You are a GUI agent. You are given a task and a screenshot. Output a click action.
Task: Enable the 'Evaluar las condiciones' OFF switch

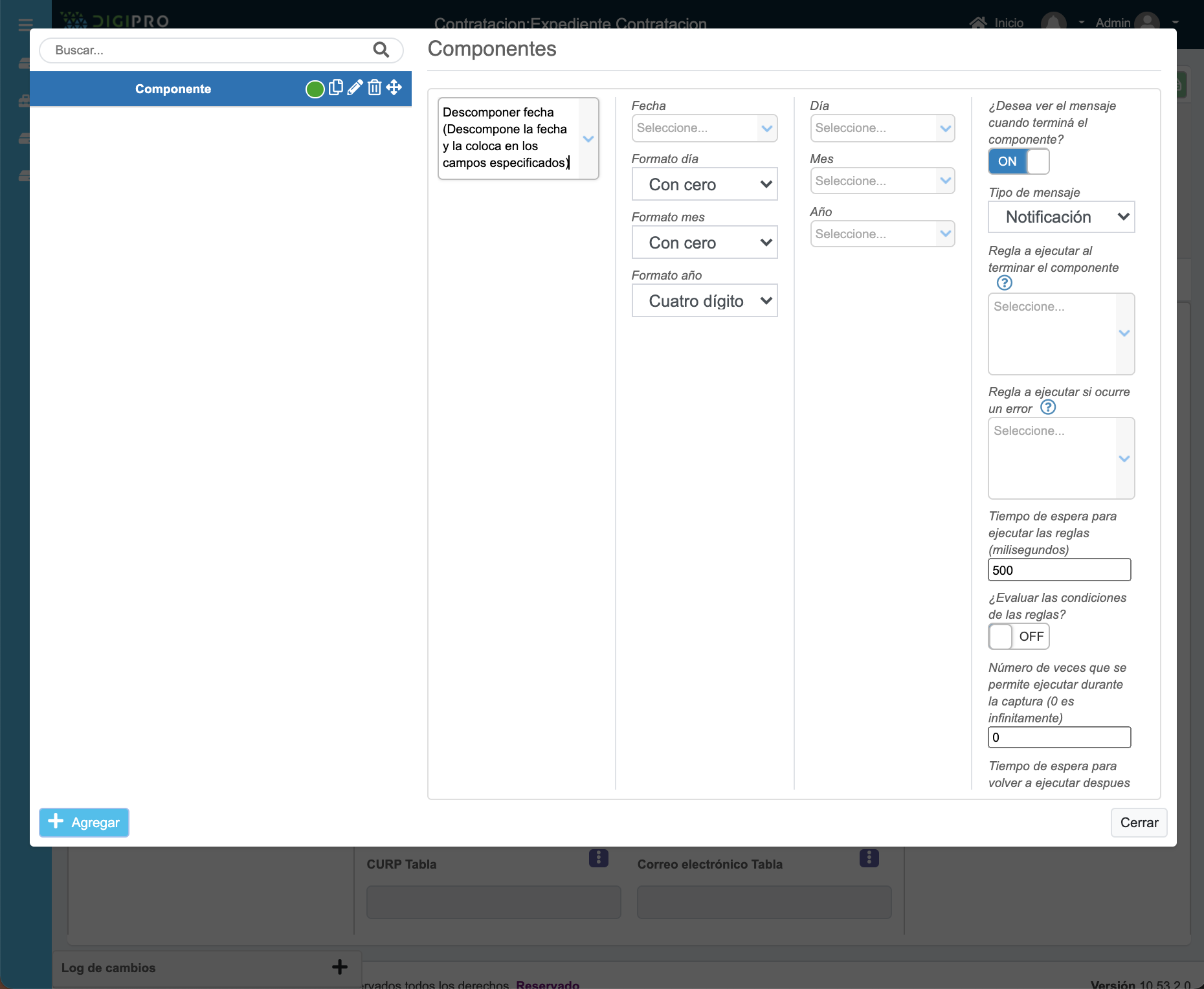pyautogui.click(x=1018, y=636)
